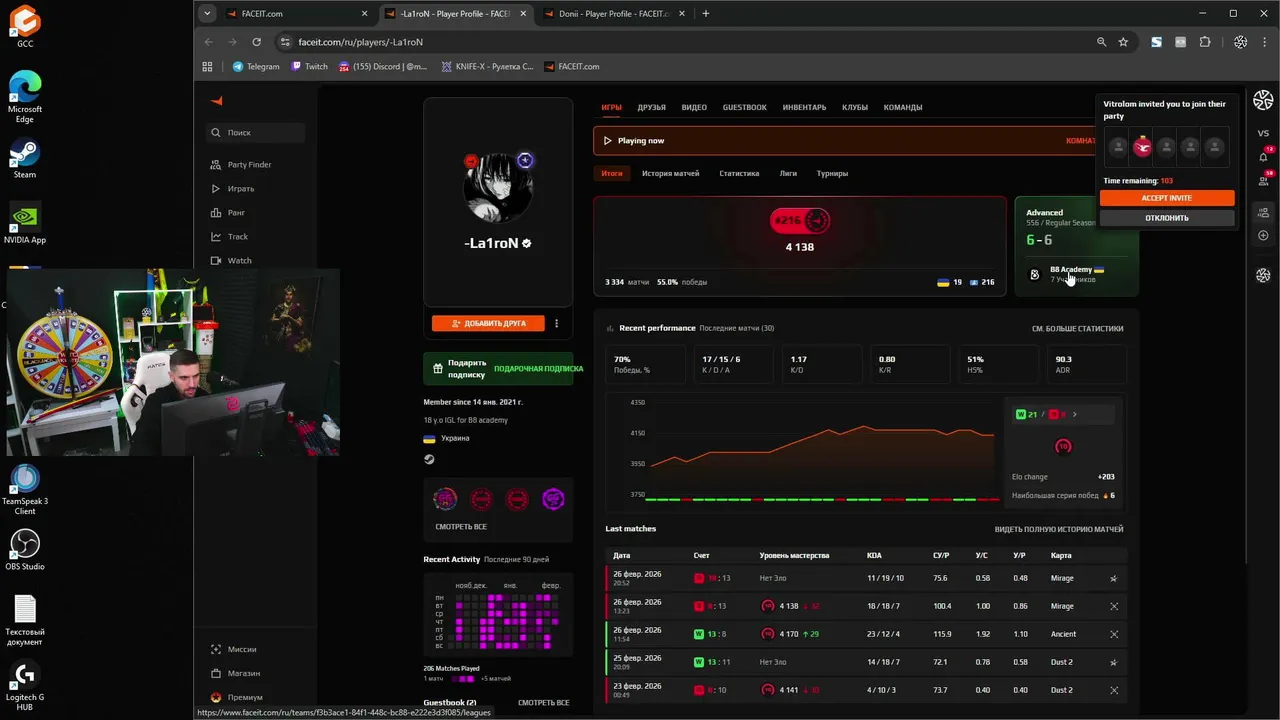Screen dimensions: 1280x720
Task: Open the VS icon in the right rail
Action: click(1263, 133)
